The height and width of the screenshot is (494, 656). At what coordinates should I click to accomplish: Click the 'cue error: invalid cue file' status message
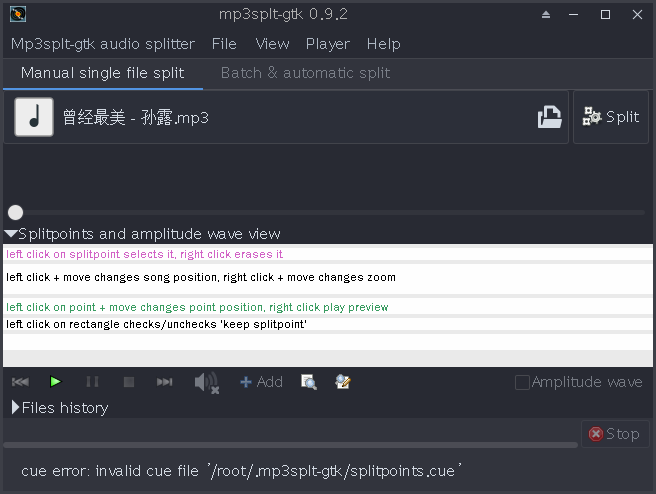[241, 471]
